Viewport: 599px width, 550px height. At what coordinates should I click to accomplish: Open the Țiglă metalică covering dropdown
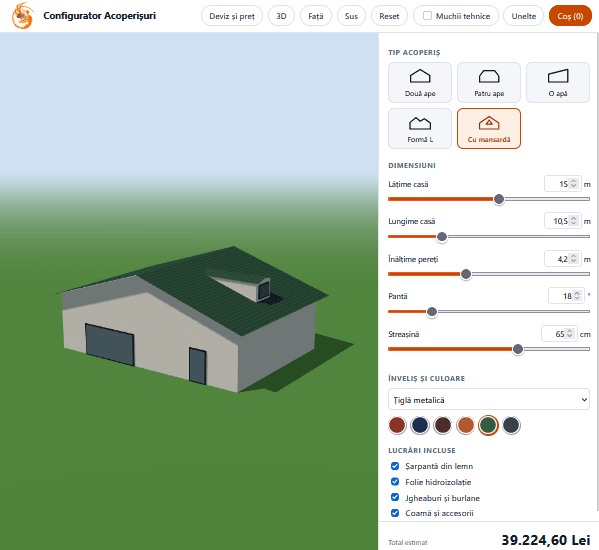click(x=489, y=400)
